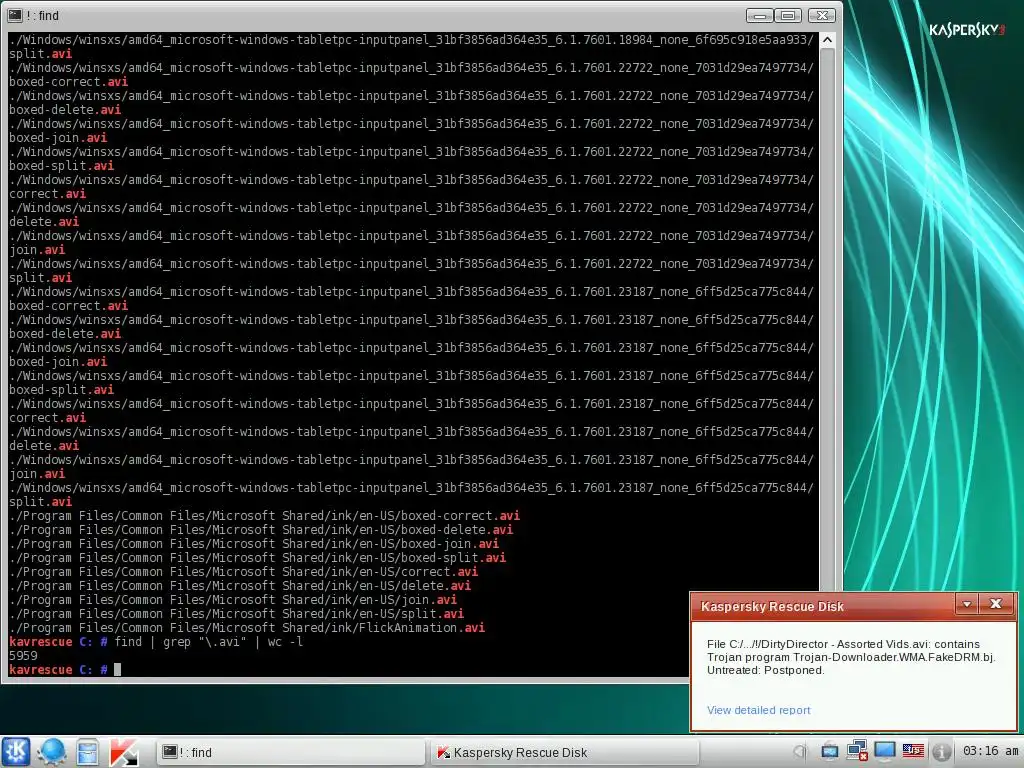Launch the web browser globe icon
The height and width of the screenshot is (768, 1024).
coord(52,751)
